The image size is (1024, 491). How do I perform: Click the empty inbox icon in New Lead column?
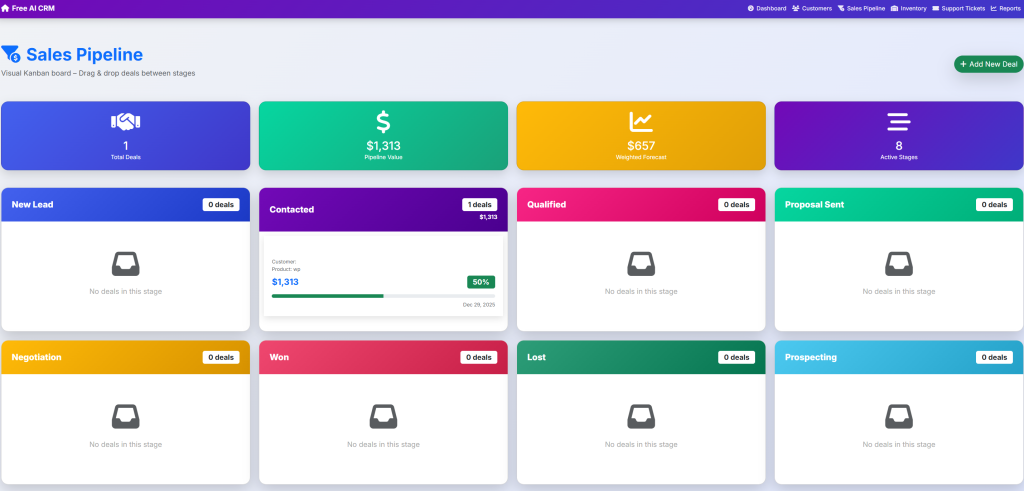click(125, 264)
